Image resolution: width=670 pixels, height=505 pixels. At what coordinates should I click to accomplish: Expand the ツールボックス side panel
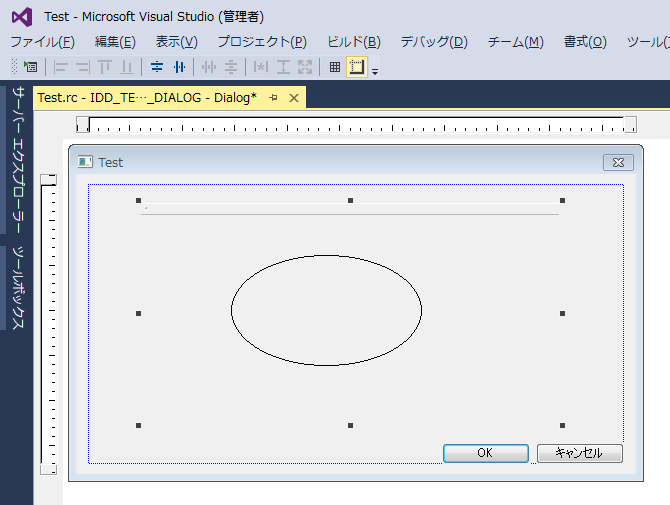pyautogui.click(x=18, y=288)
